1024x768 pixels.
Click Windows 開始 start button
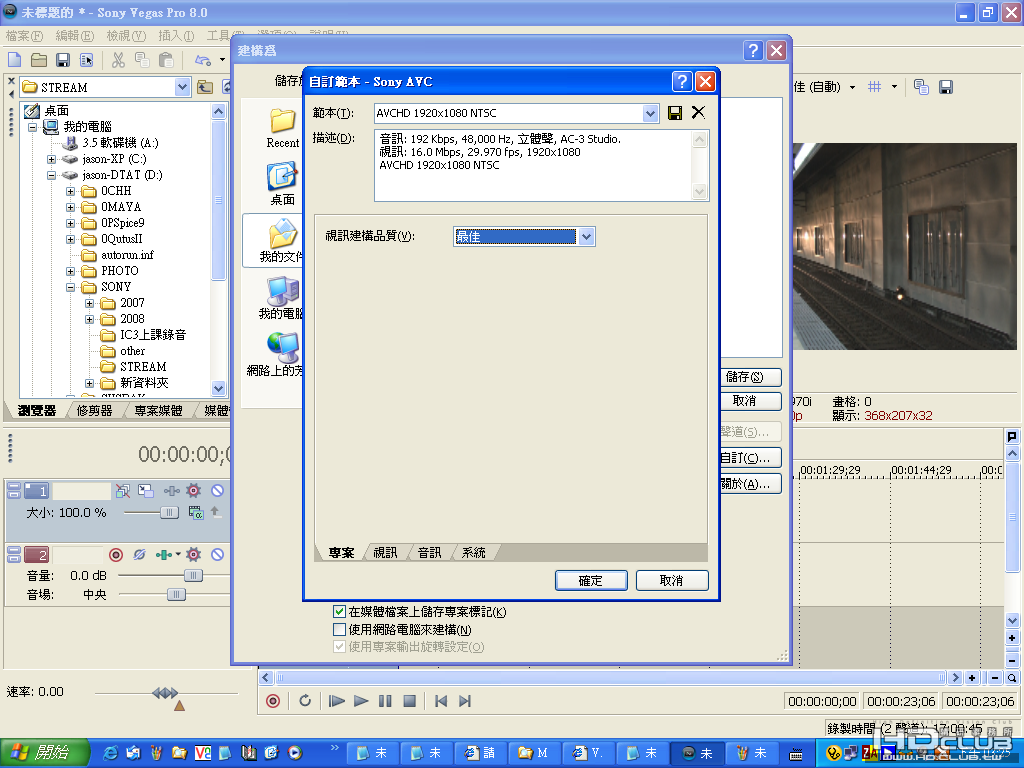coord(44,753)
